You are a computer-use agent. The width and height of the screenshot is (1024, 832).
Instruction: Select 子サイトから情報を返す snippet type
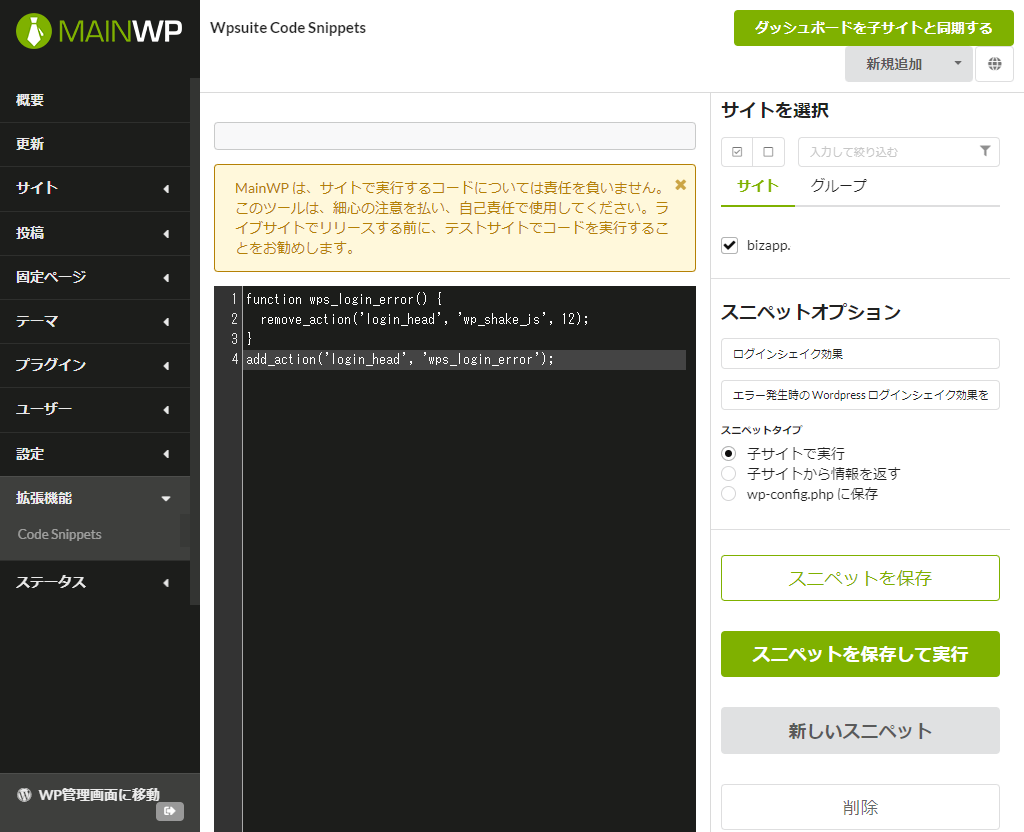click(x=729, y=473)
